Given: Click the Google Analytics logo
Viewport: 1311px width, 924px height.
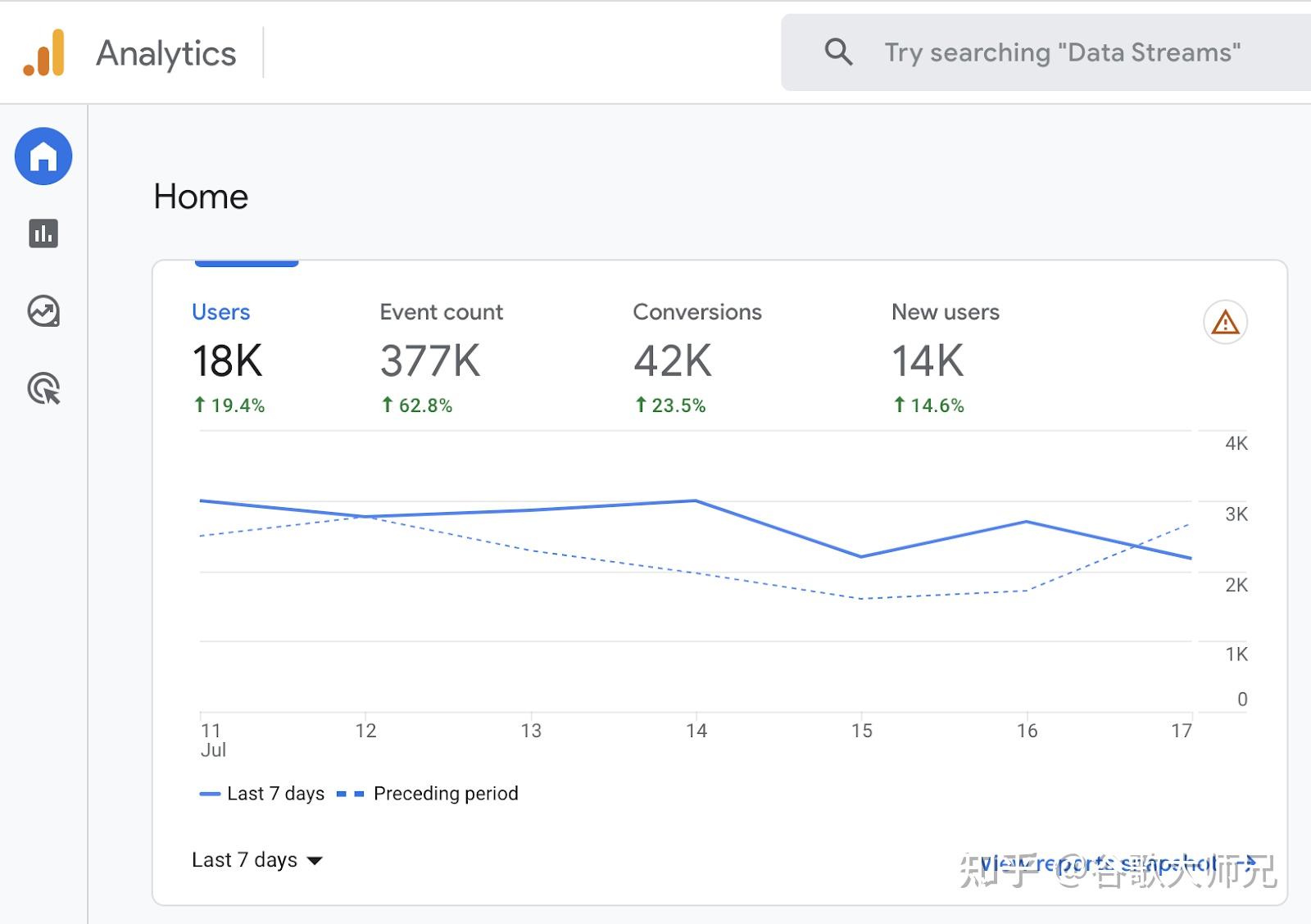Looking at the screenshot, I should coord(44,53).
